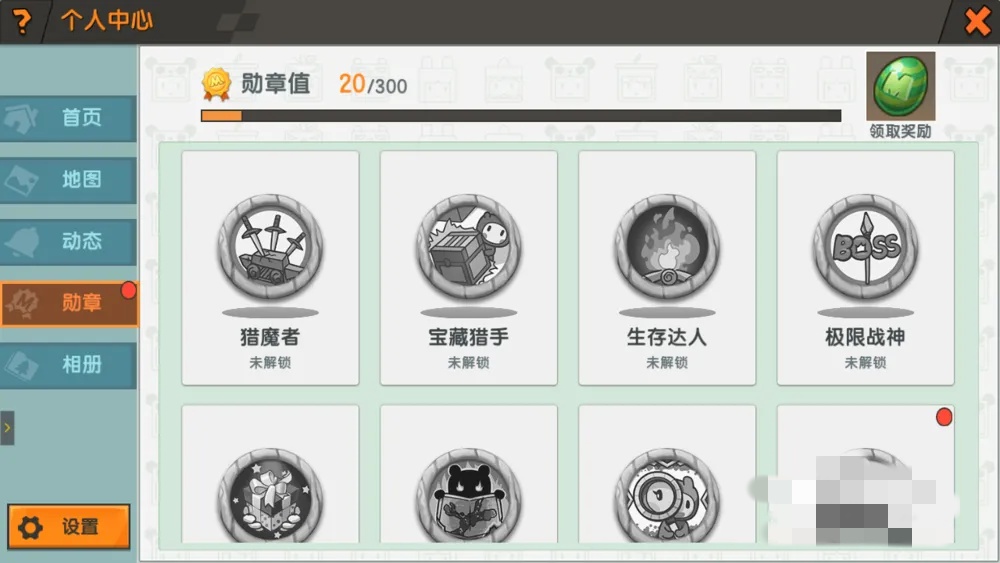This screenshot has width=1000, height=563.
Task: Expand the sidebar arrow chevron
Action: [x=7, y=428]
